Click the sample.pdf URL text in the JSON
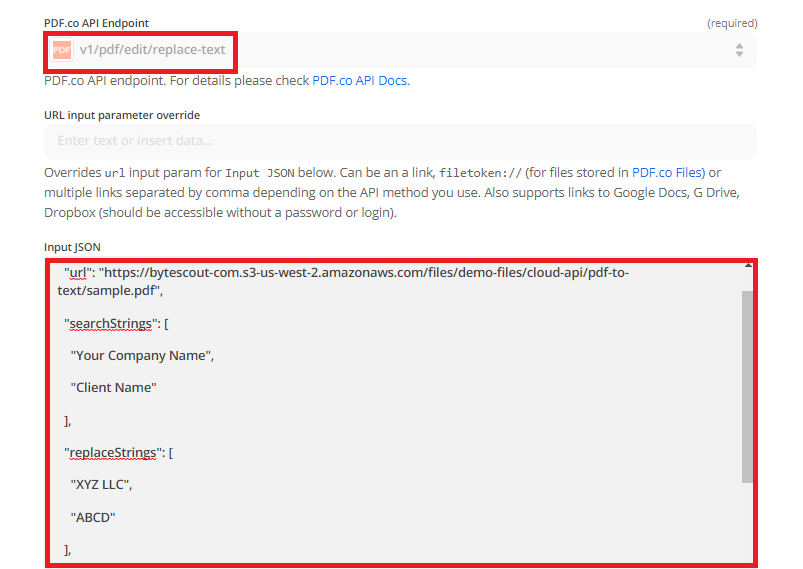 pyautogui.click(x=343, y=281)
